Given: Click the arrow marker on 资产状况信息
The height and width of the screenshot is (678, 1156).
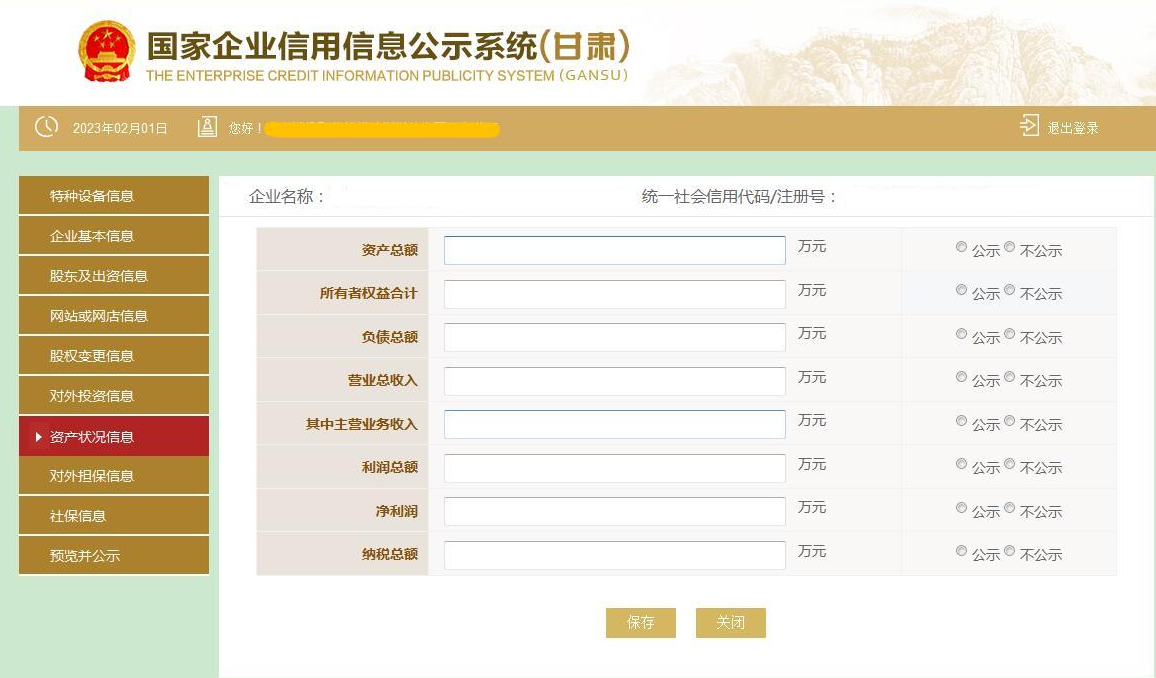Looking at the screenshot, I should tap(38, 437).
